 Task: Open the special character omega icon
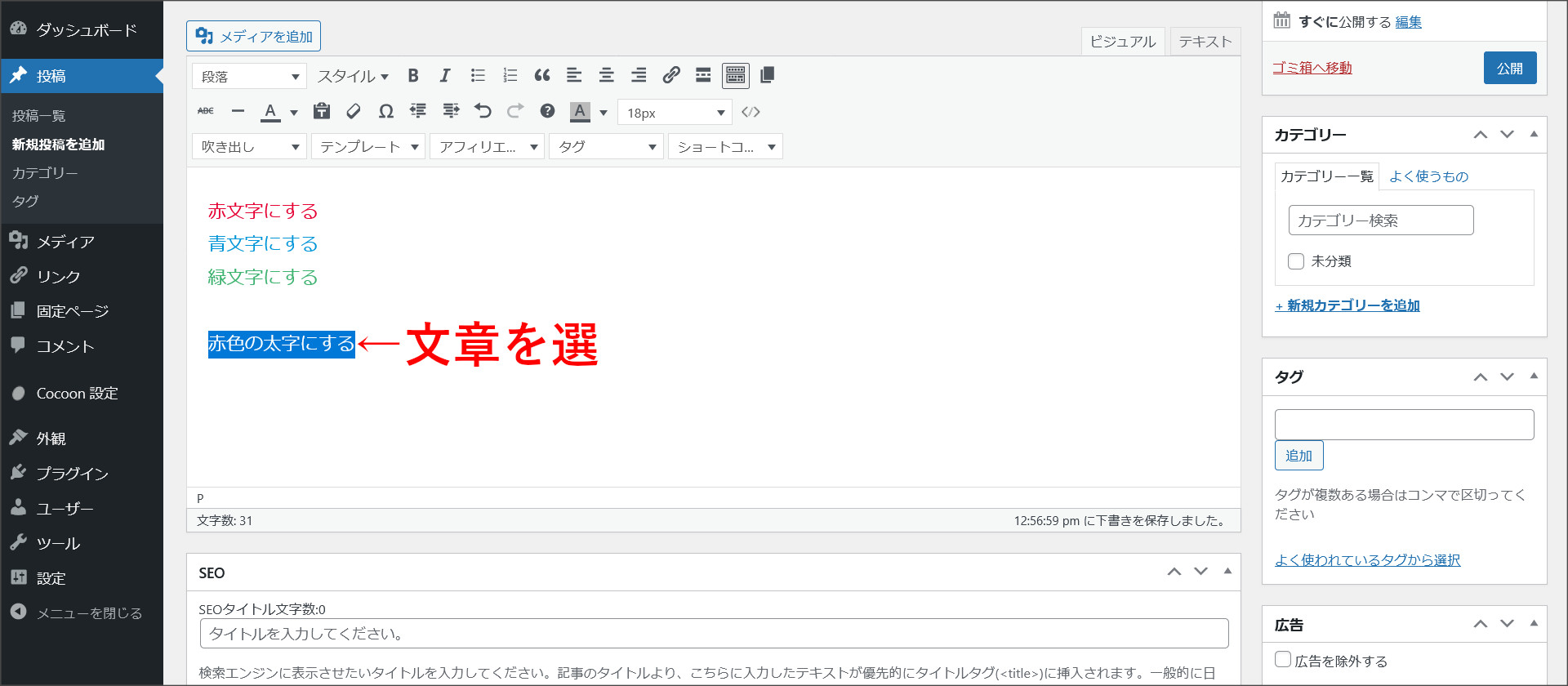click(x=386, y=112)
